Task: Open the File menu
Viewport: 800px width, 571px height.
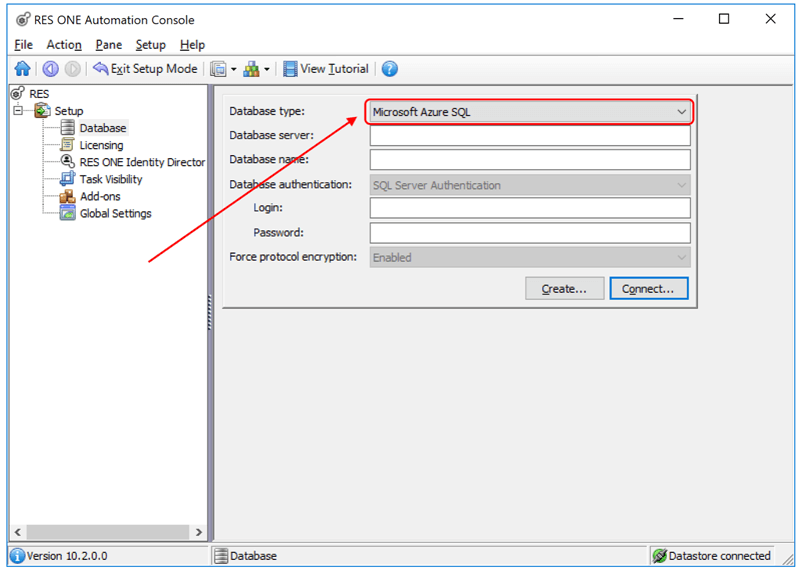Action: click(x=23, y=45)
